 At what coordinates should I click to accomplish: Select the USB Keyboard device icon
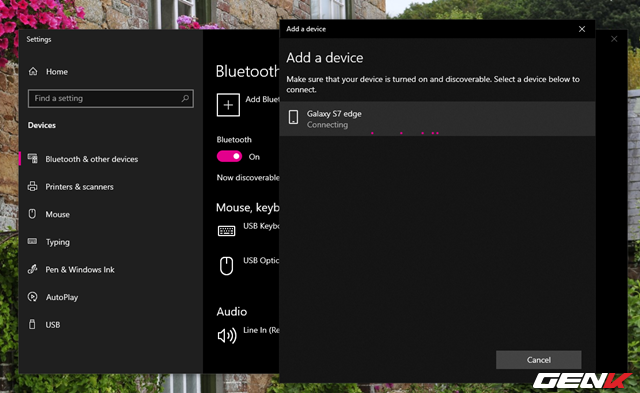coord(226,231)
